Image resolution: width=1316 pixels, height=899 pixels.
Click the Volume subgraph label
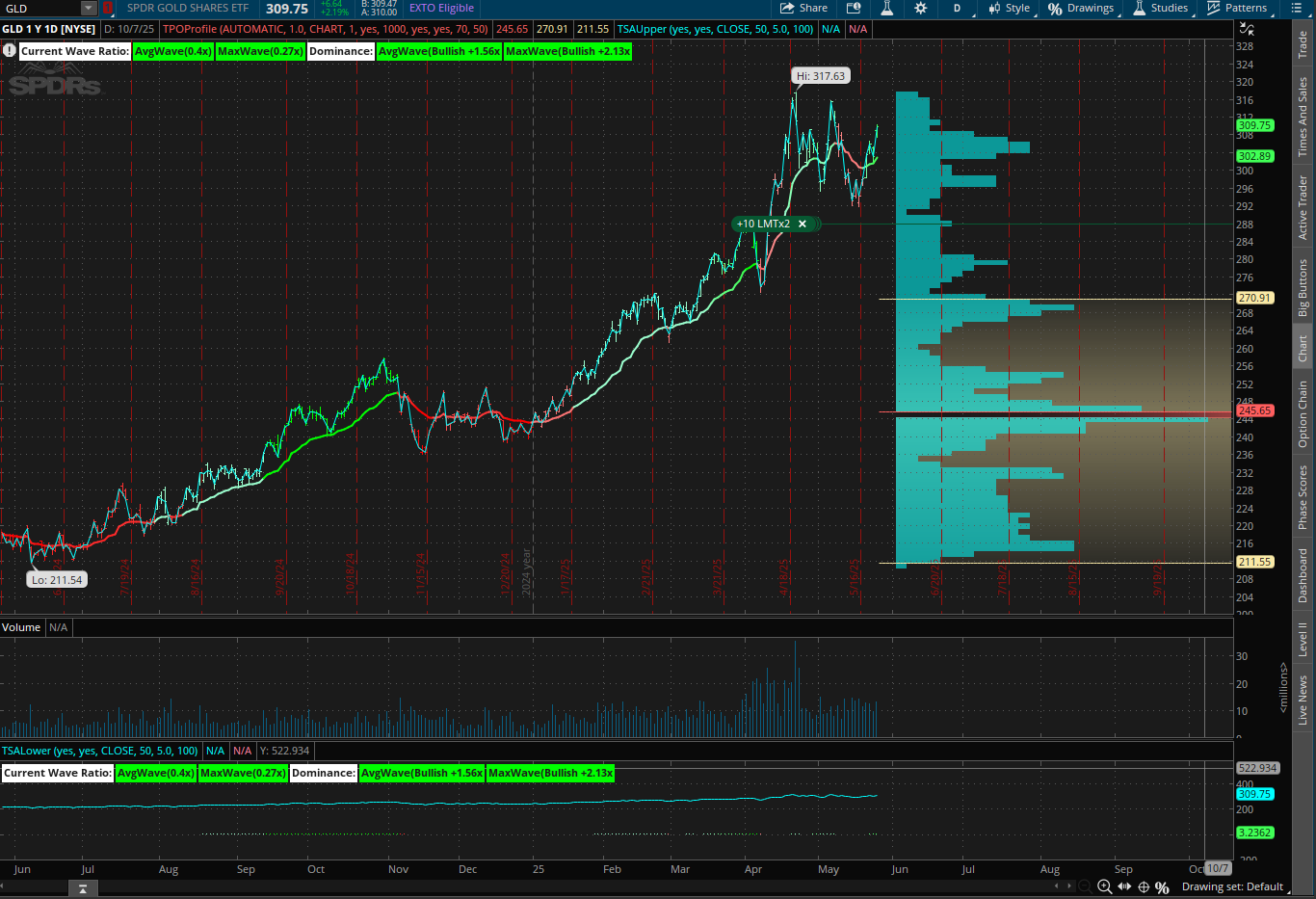pyautogui.click(x=21, y=627)
